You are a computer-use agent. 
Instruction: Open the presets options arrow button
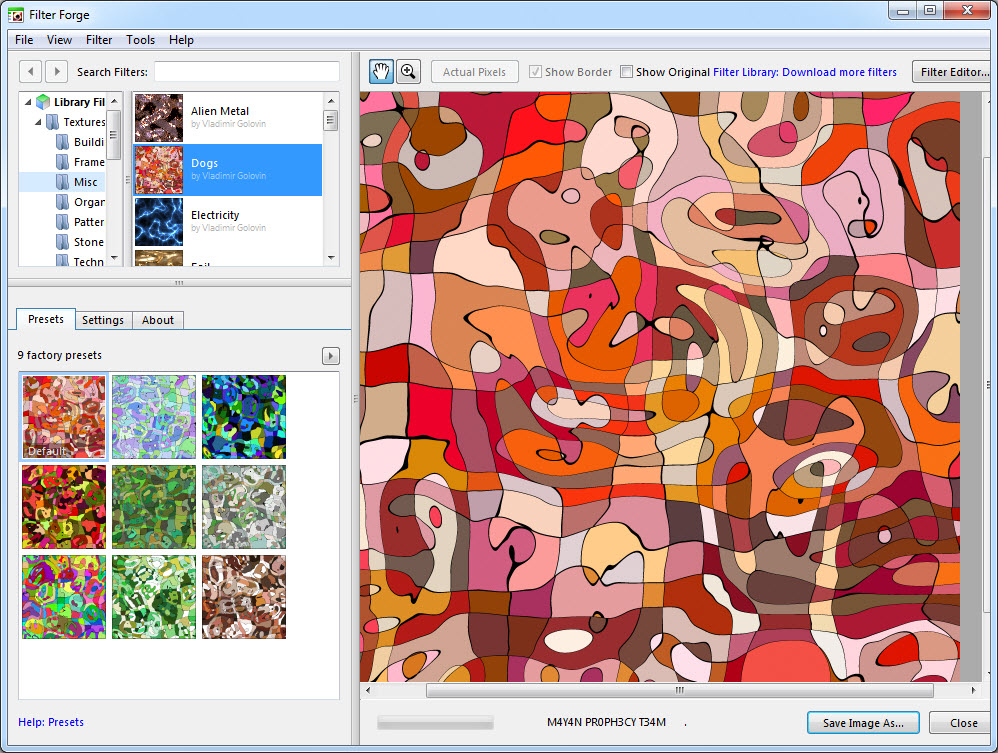click(x=330, y=356)
